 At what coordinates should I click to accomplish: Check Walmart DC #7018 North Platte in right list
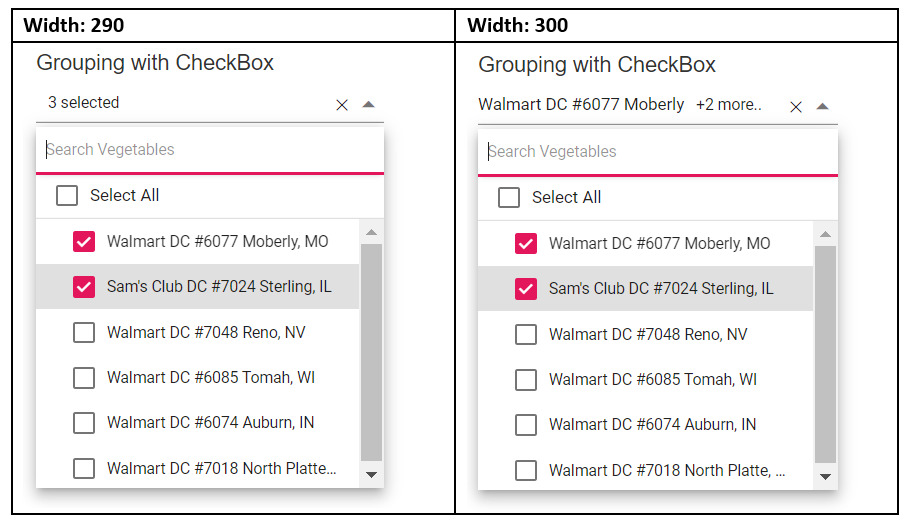click(526, 471)
